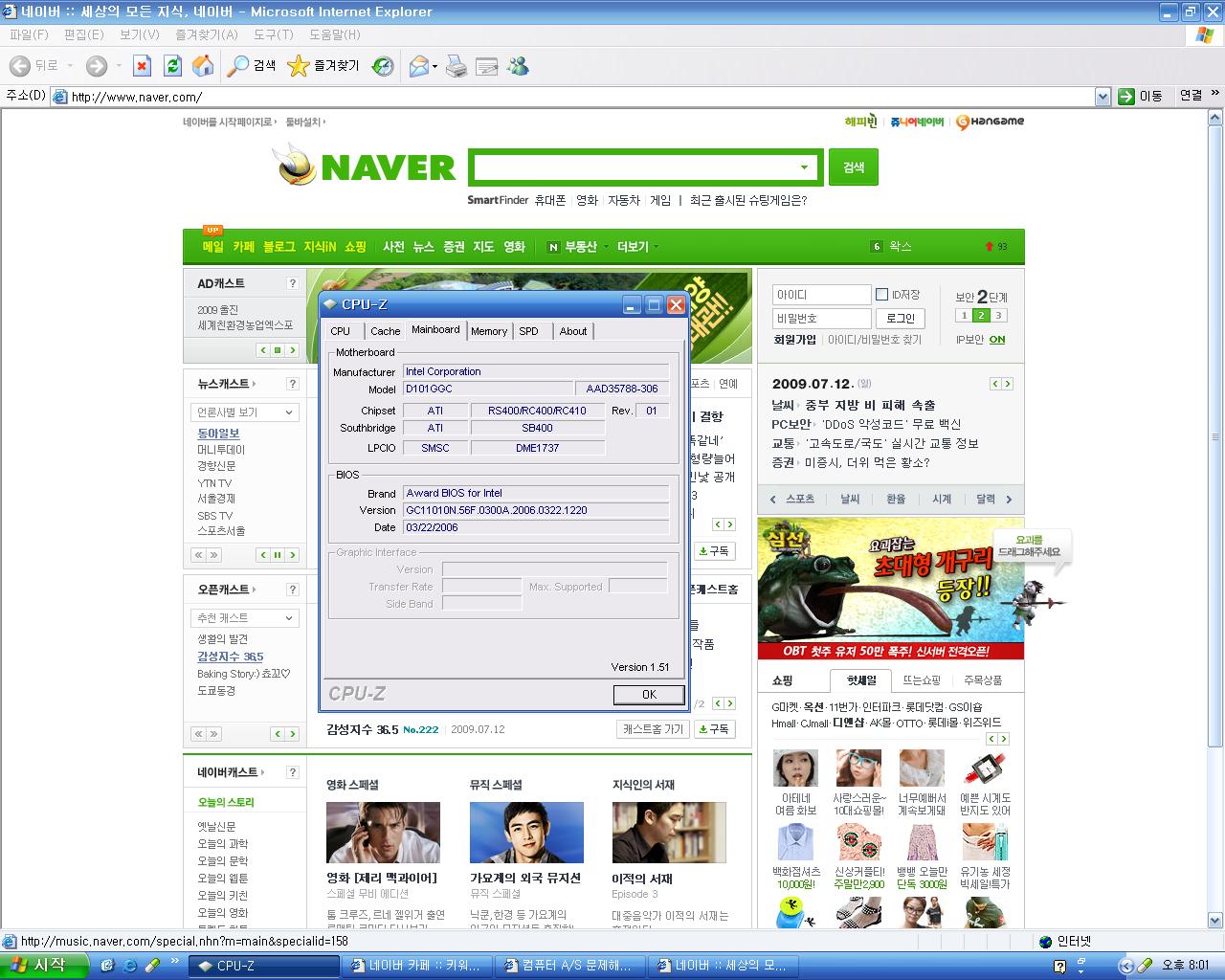Screen dimensions: 1225x980
Task: Click the green frog game banner
Action: pos(890,589)
